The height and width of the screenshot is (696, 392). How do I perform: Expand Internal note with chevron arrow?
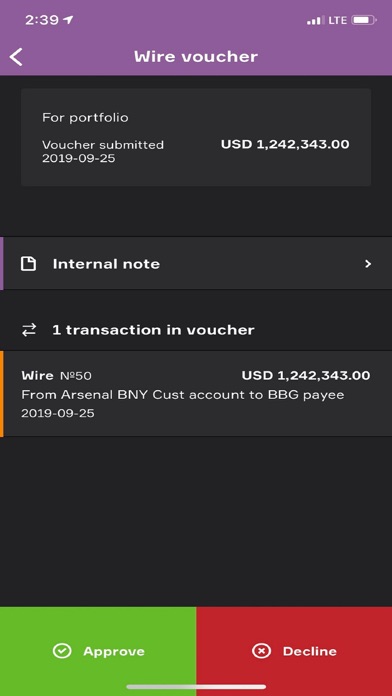pyautogui.click(x=368, y=264)
